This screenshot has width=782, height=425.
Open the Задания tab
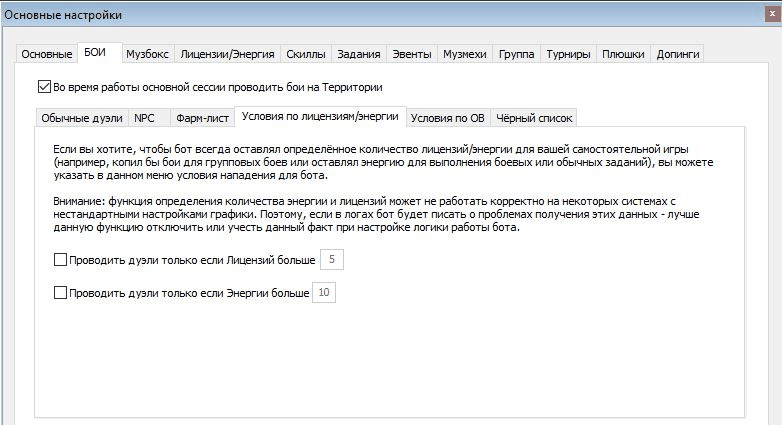point(359,54)
